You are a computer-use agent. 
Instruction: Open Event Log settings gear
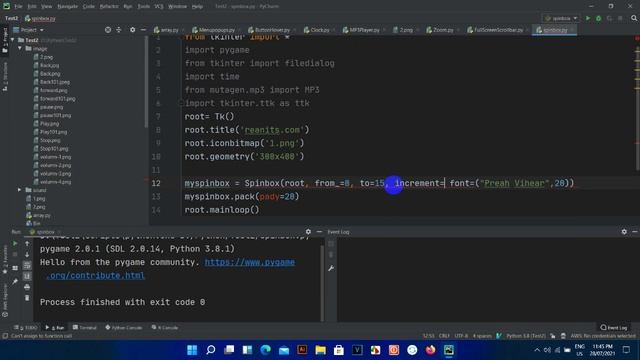[624, 231]
